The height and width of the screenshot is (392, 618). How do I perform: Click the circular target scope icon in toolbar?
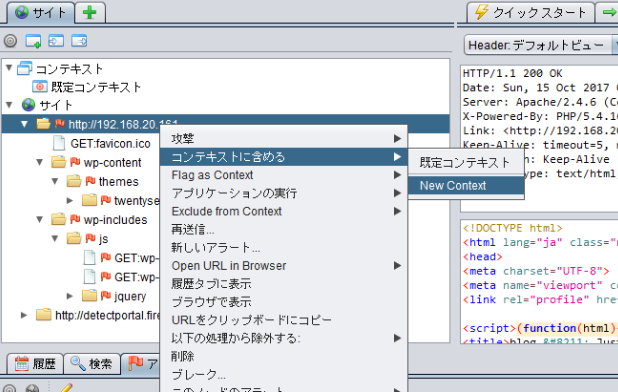tap(10, 41)
